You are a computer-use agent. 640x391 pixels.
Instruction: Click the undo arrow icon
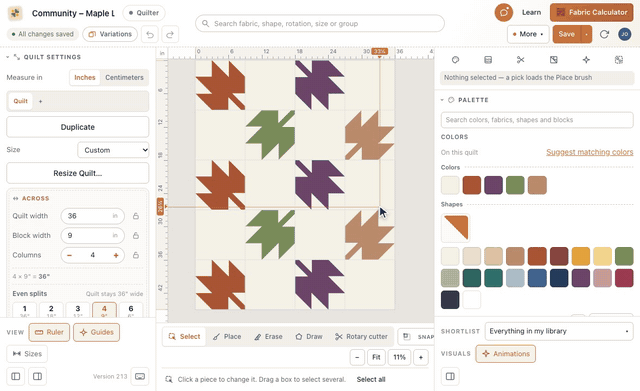(150, 34)
